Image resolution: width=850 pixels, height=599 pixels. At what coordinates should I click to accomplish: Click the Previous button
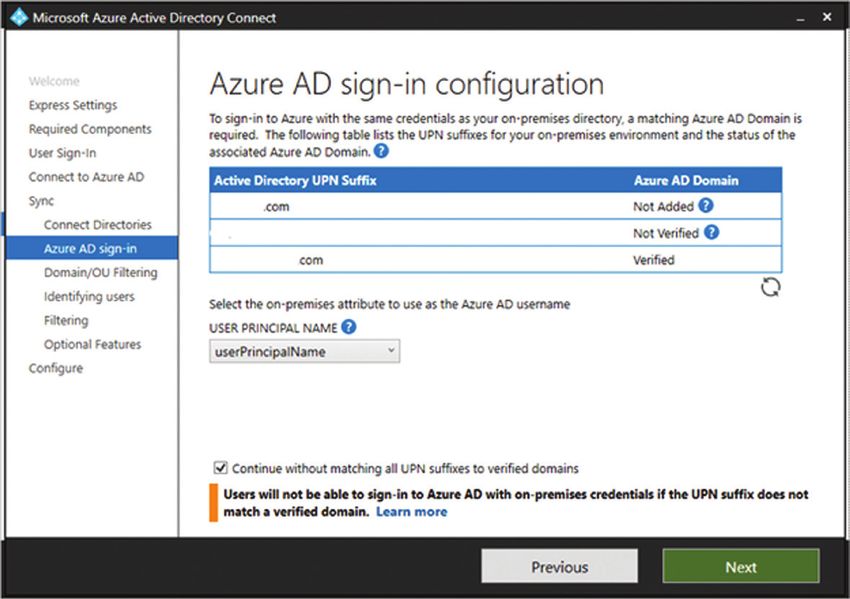pyautogui.click(x=559, y=566)
